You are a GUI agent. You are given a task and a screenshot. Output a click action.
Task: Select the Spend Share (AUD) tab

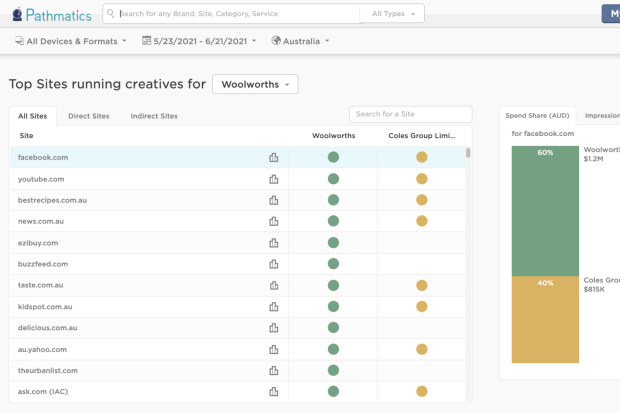[x=537, y=116]
